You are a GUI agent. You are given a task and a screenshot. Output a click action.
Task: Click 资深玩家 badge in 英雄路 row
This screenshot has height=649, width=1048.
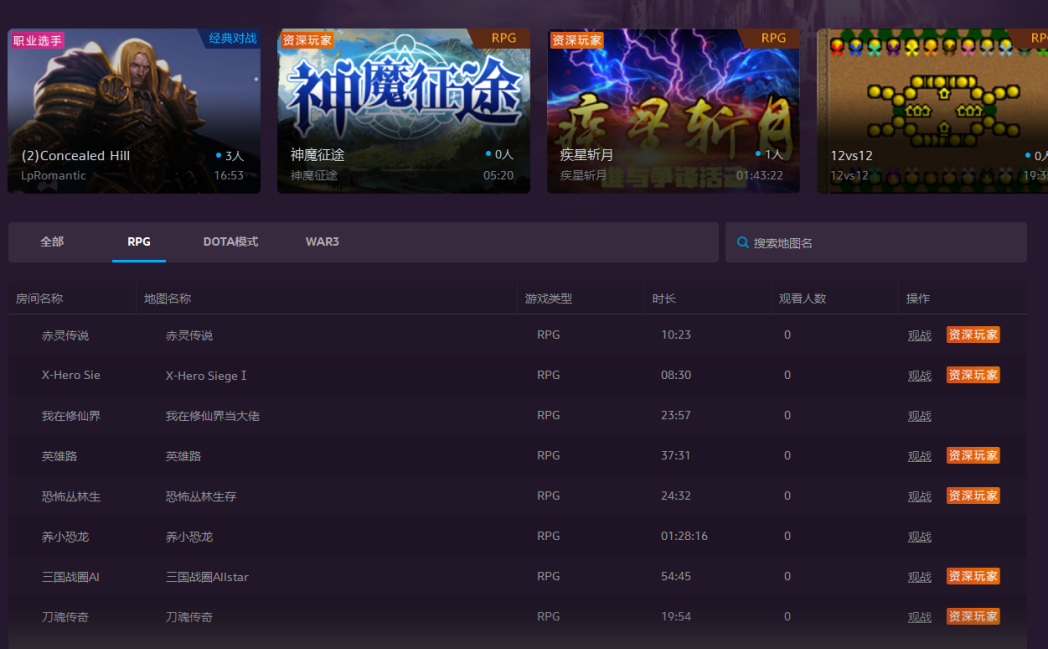click(973, 455)
